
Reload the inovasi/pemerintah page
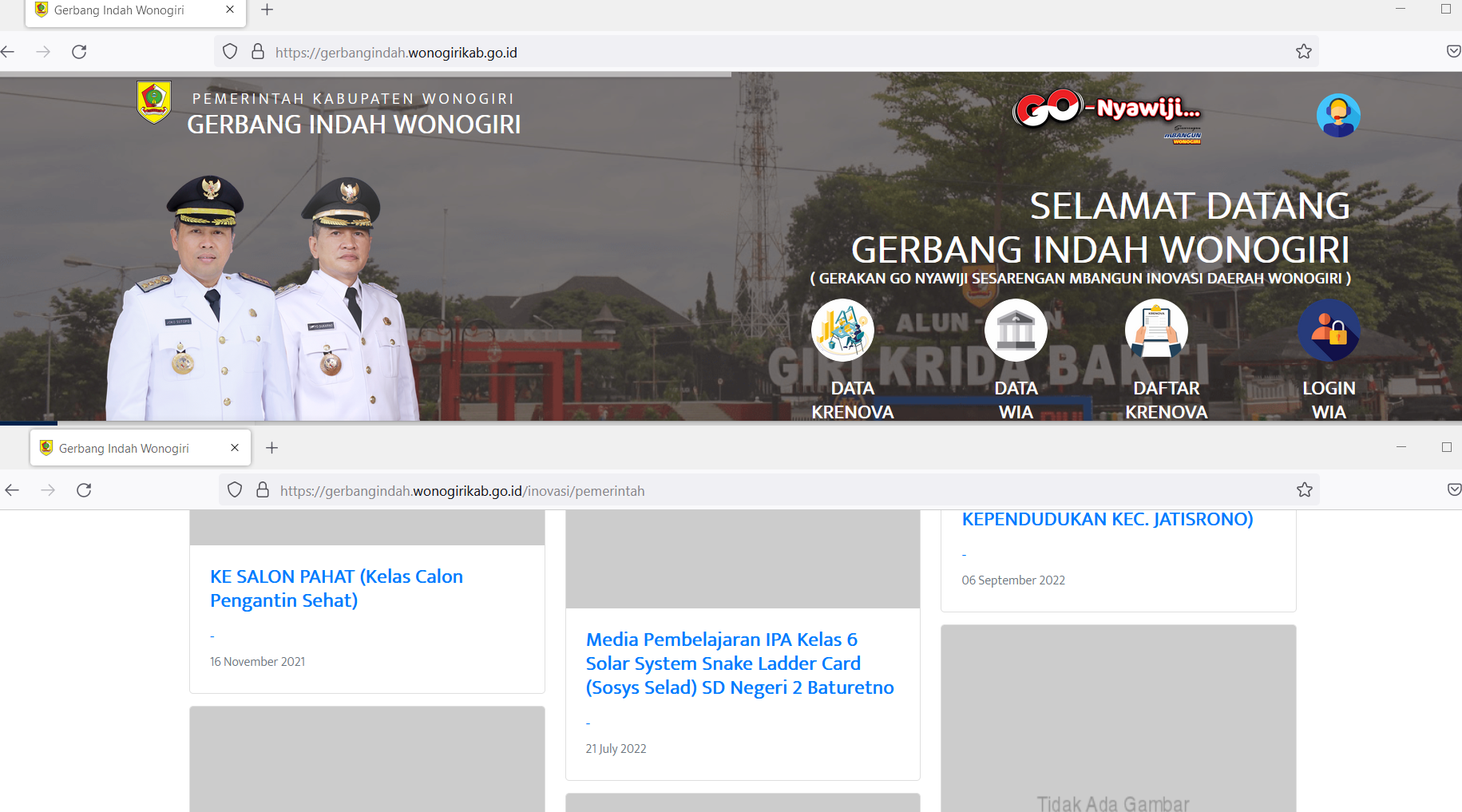pos(84,490)
